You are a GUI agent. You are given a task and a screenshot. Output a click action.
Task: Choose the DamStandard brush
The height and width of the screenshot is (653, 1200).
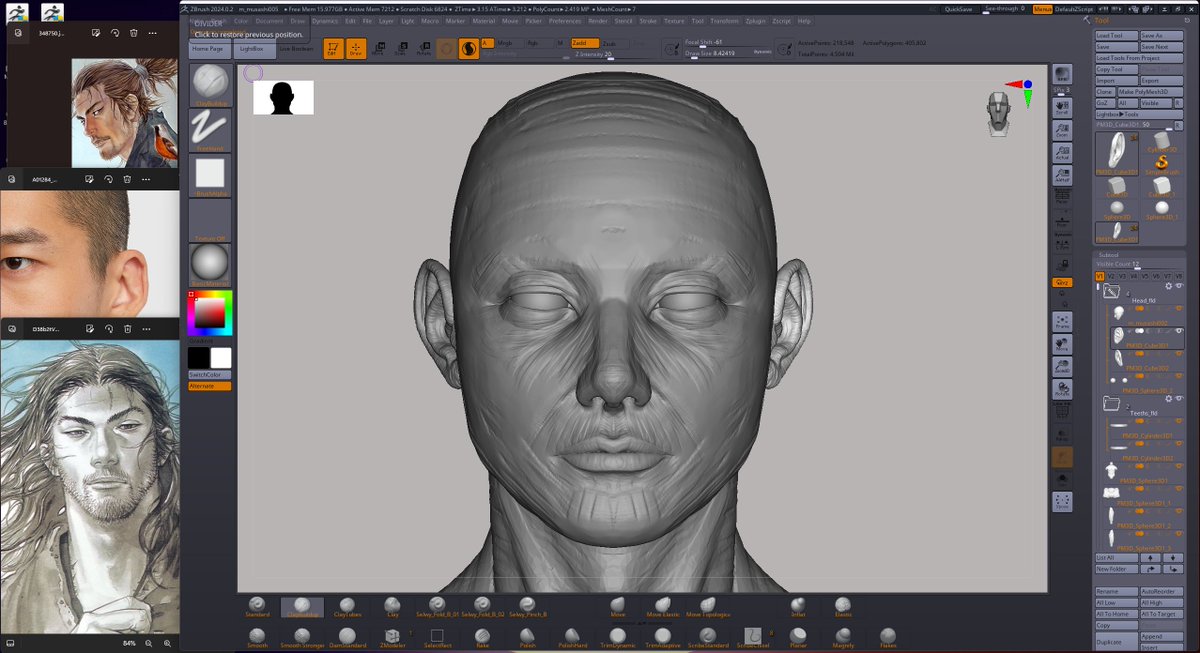tap(347, 638)
